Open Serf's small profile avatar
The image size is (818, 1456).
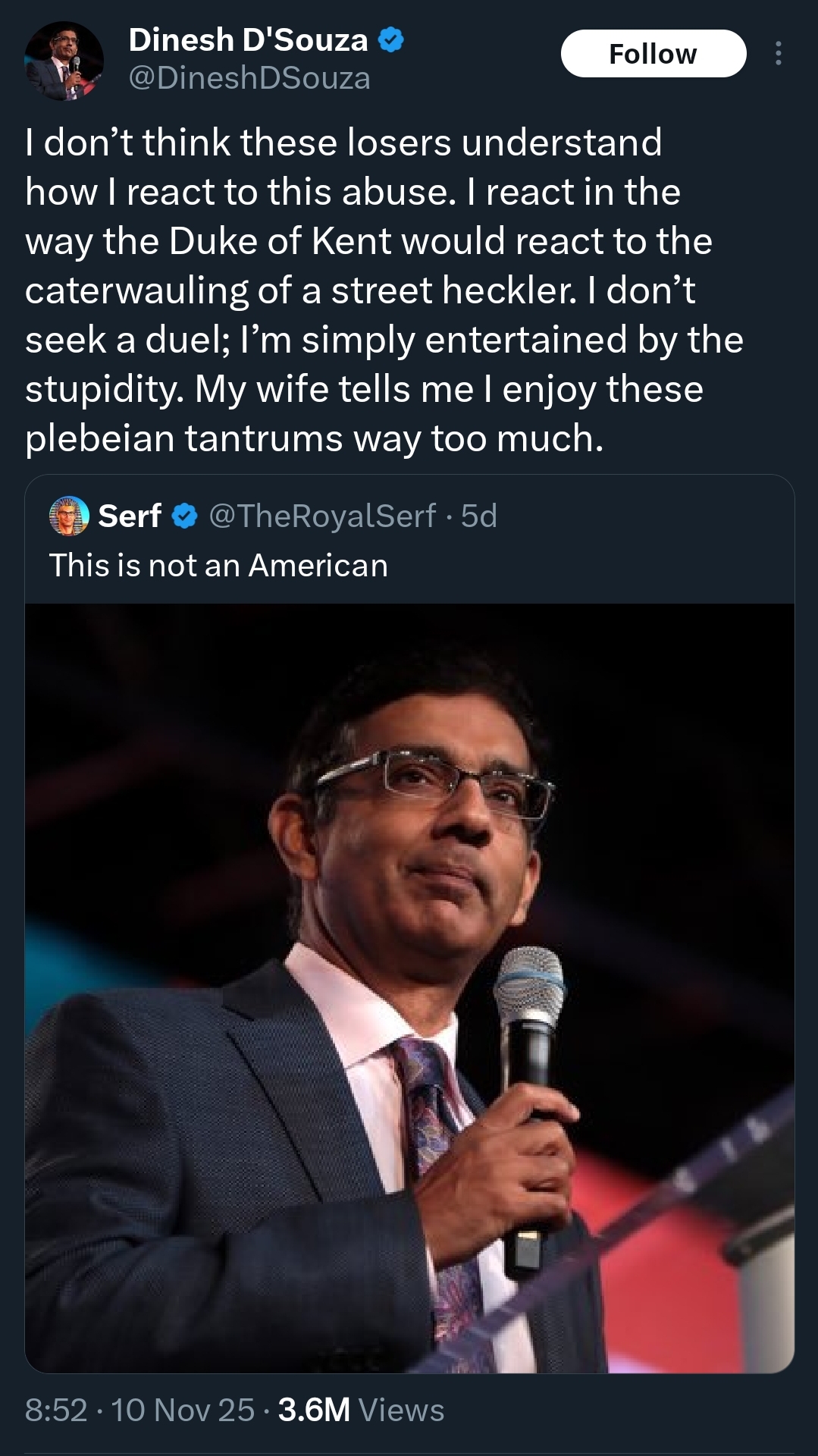coord(69,516)
